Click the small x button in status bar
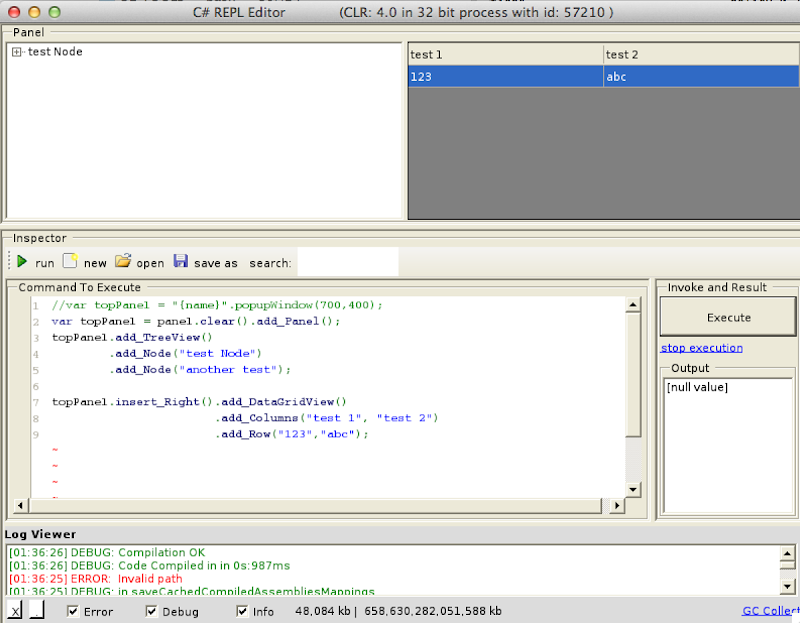The height and width of the screenshot is (623, 800). click(x=15, y=611)
